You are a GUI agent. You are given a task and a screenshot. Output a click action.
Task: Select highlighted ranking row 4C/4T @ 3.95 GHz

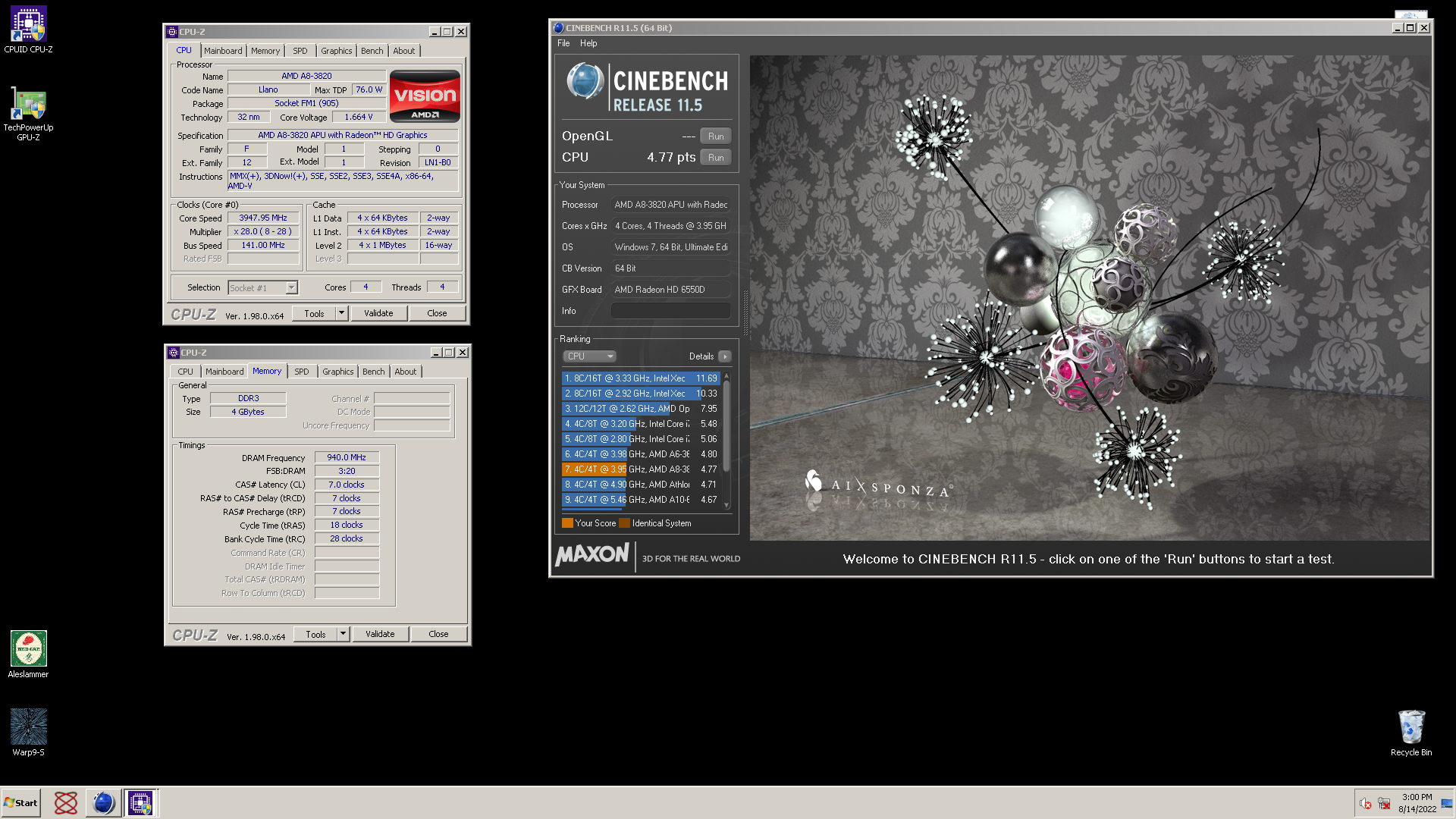pos(641,469)
